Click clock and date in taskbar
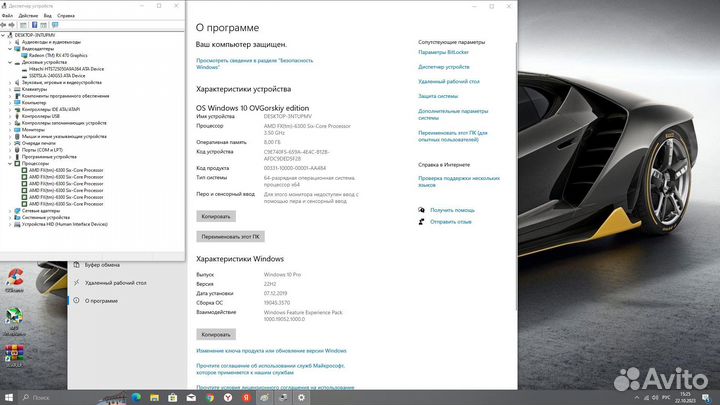The height and width of the screenshot is (405, 720). pos(685,398)
